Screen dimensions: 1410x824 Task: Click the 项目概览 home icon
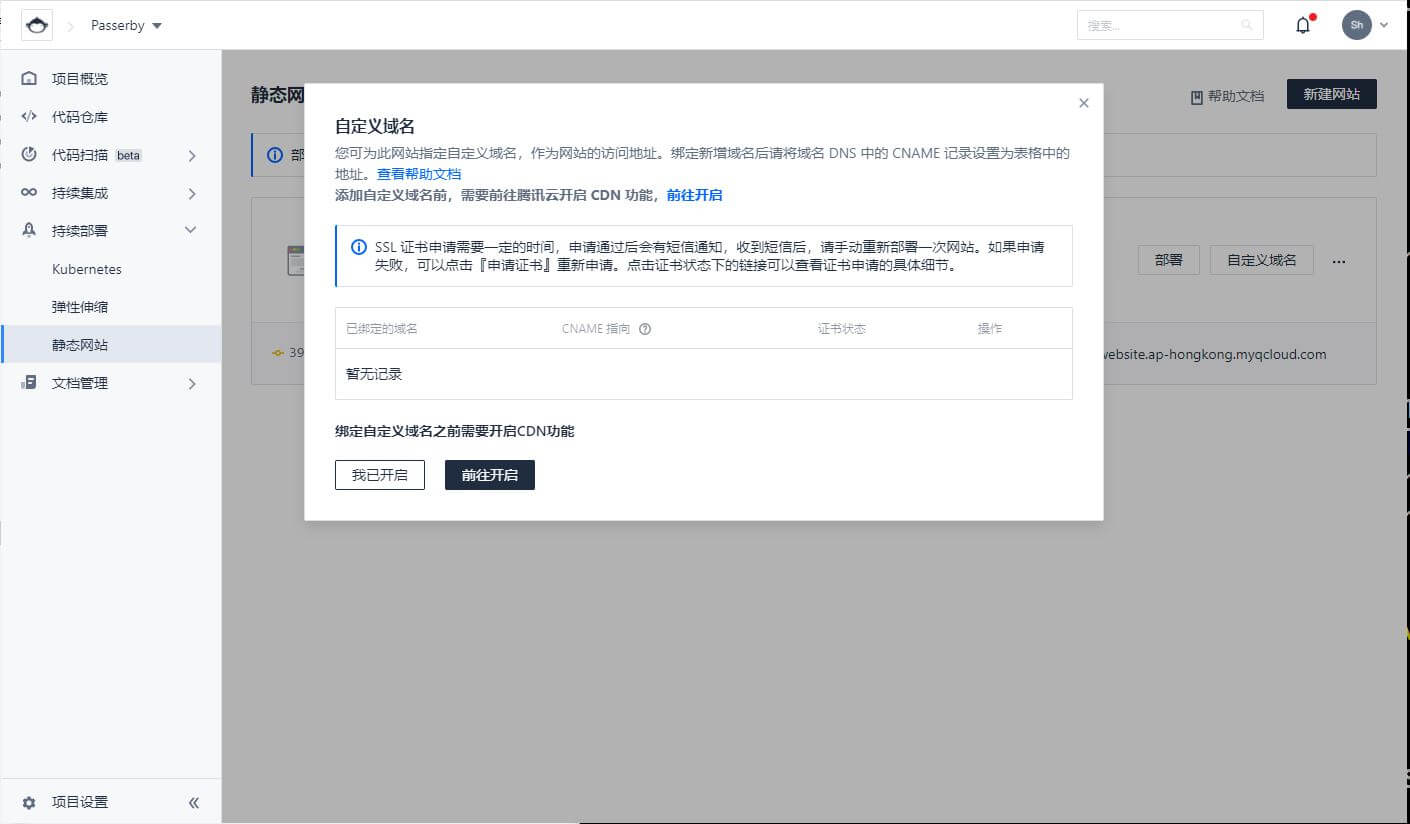[29, 79]
